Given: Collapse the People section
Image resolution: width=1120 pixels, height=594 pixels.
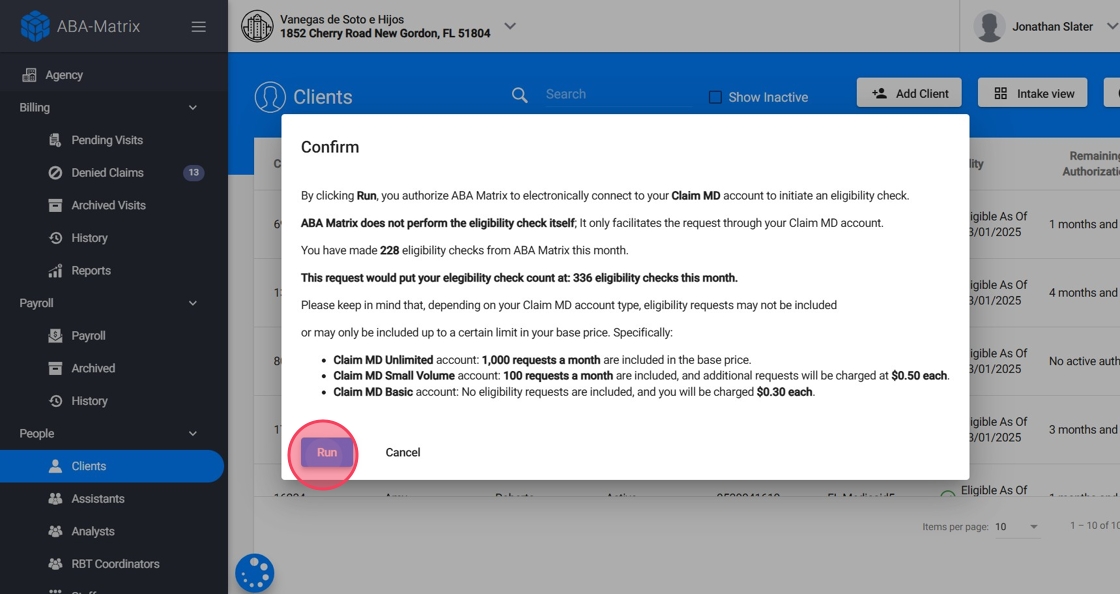Looking at the screenshot, I should 192,434.
